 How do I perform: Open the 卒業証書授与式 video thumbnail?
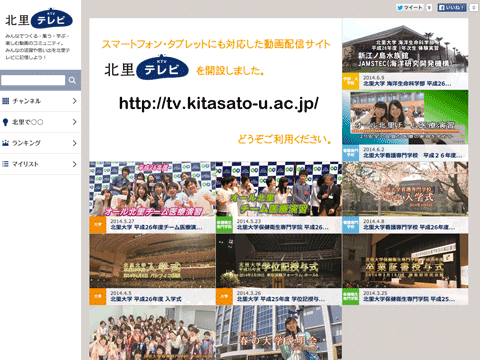click(x=405, y=261)
